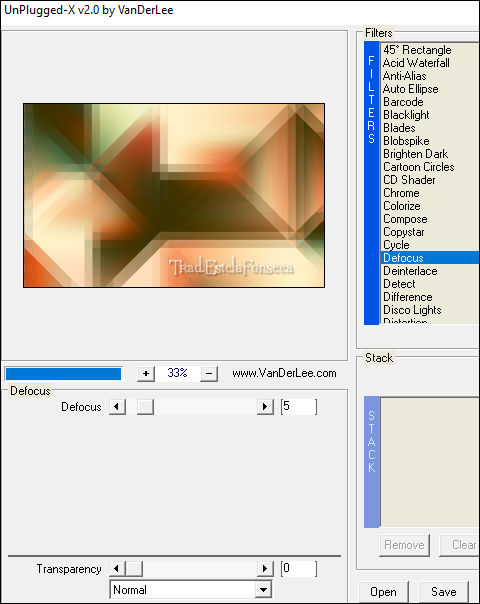Image resolution: width=480 pixels, height=604 pixels.
Task: Select the Blacklight filter entry
Action: tap(406, 115)
